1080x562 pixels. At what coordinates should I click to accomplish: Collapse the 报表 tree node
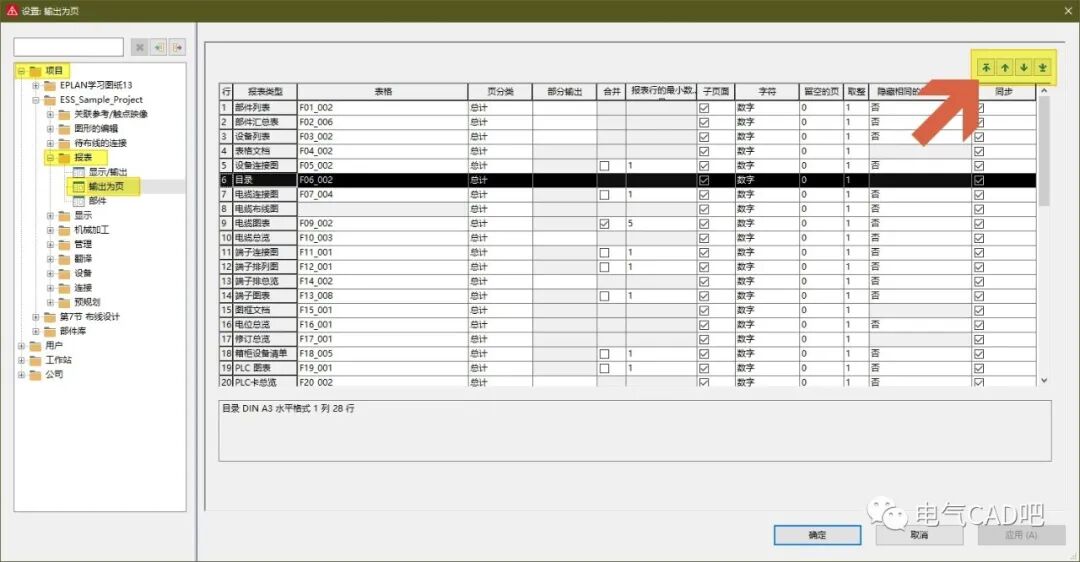tap(50, 158)
